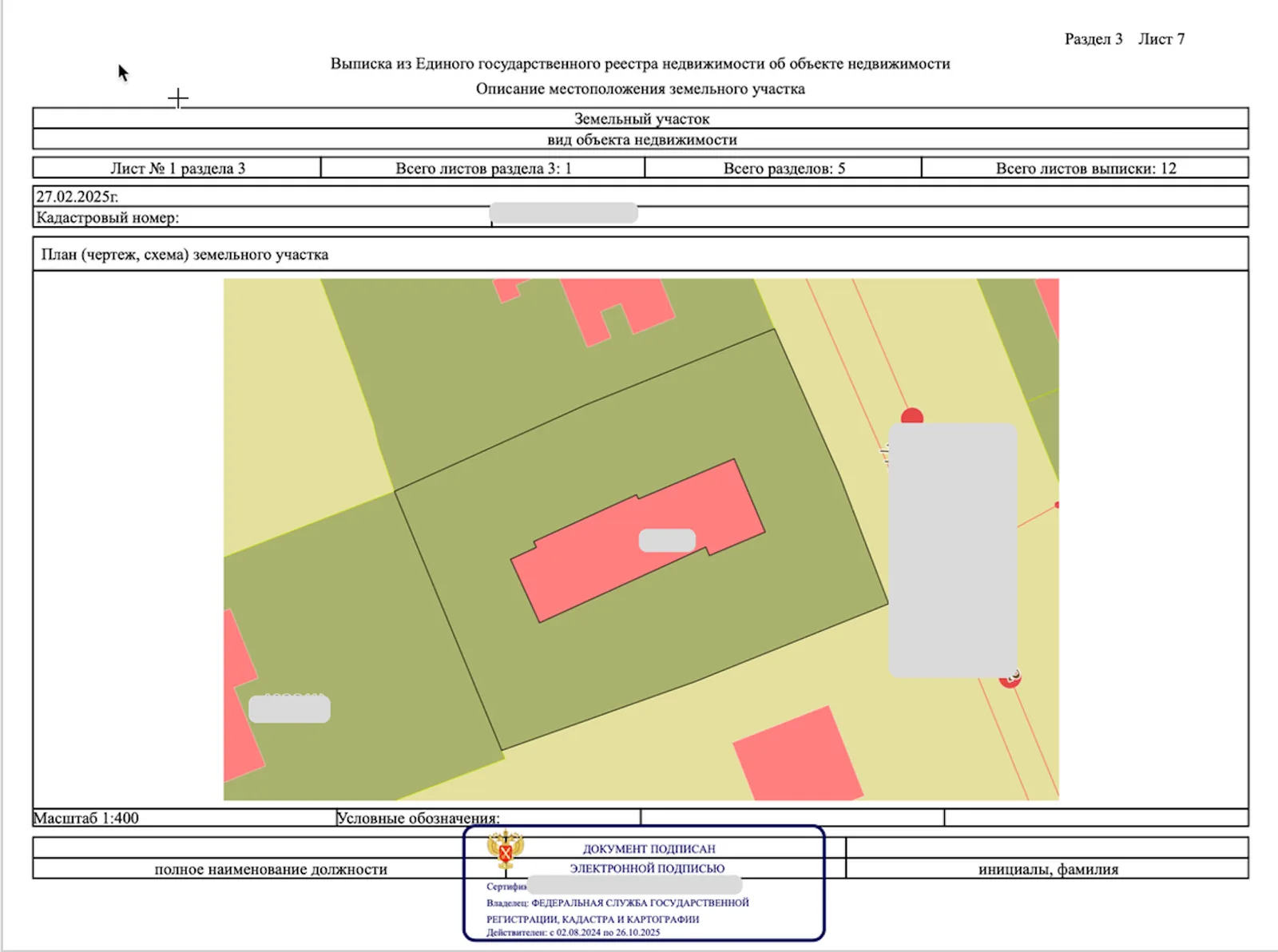The image size is (1278, 952).
Task: Click the "Лист 7" header text
Action: [x=1161, y=39]
